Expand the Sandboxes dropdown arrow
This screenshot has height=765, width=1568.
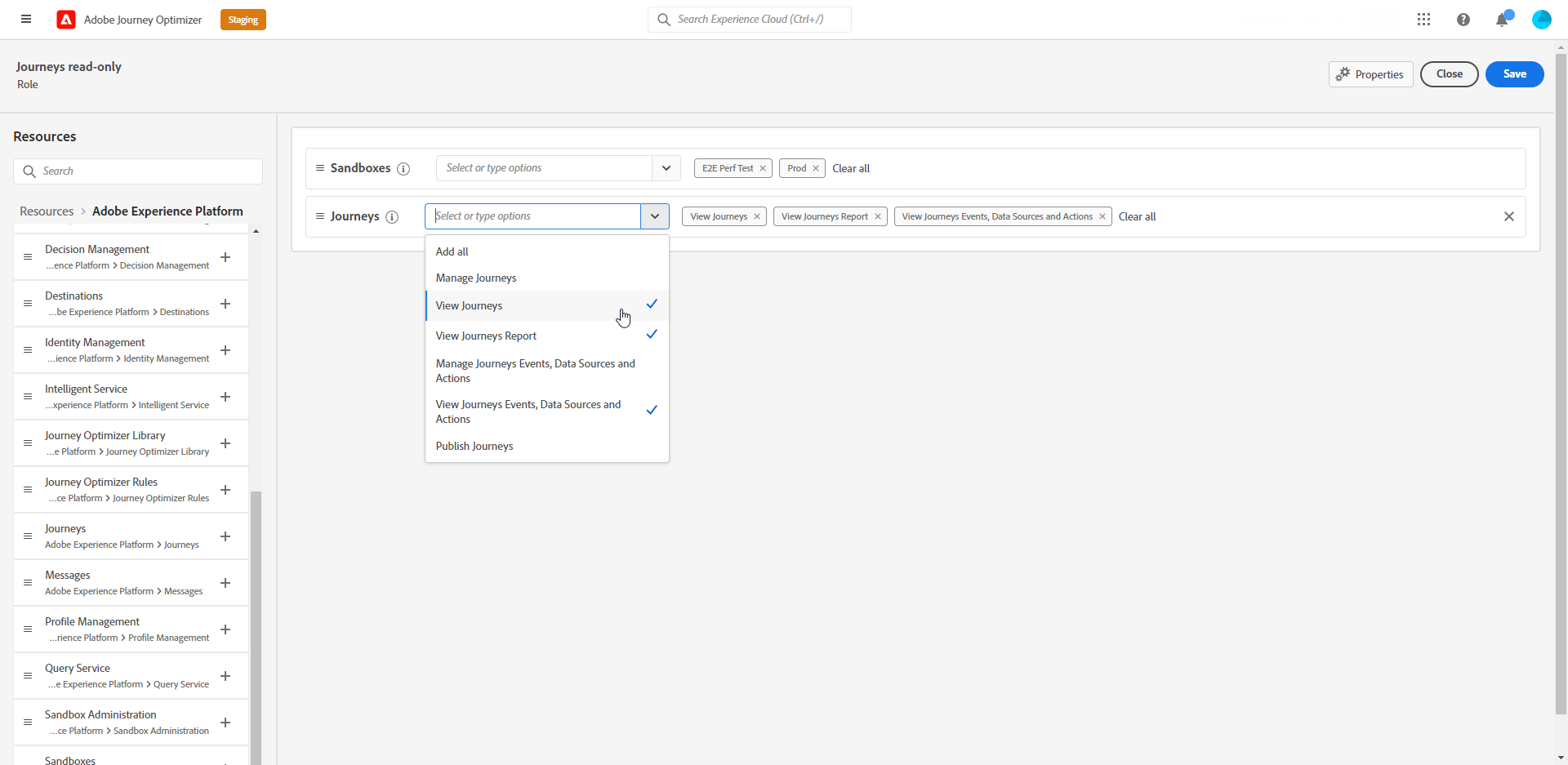[x=666, y=168]
